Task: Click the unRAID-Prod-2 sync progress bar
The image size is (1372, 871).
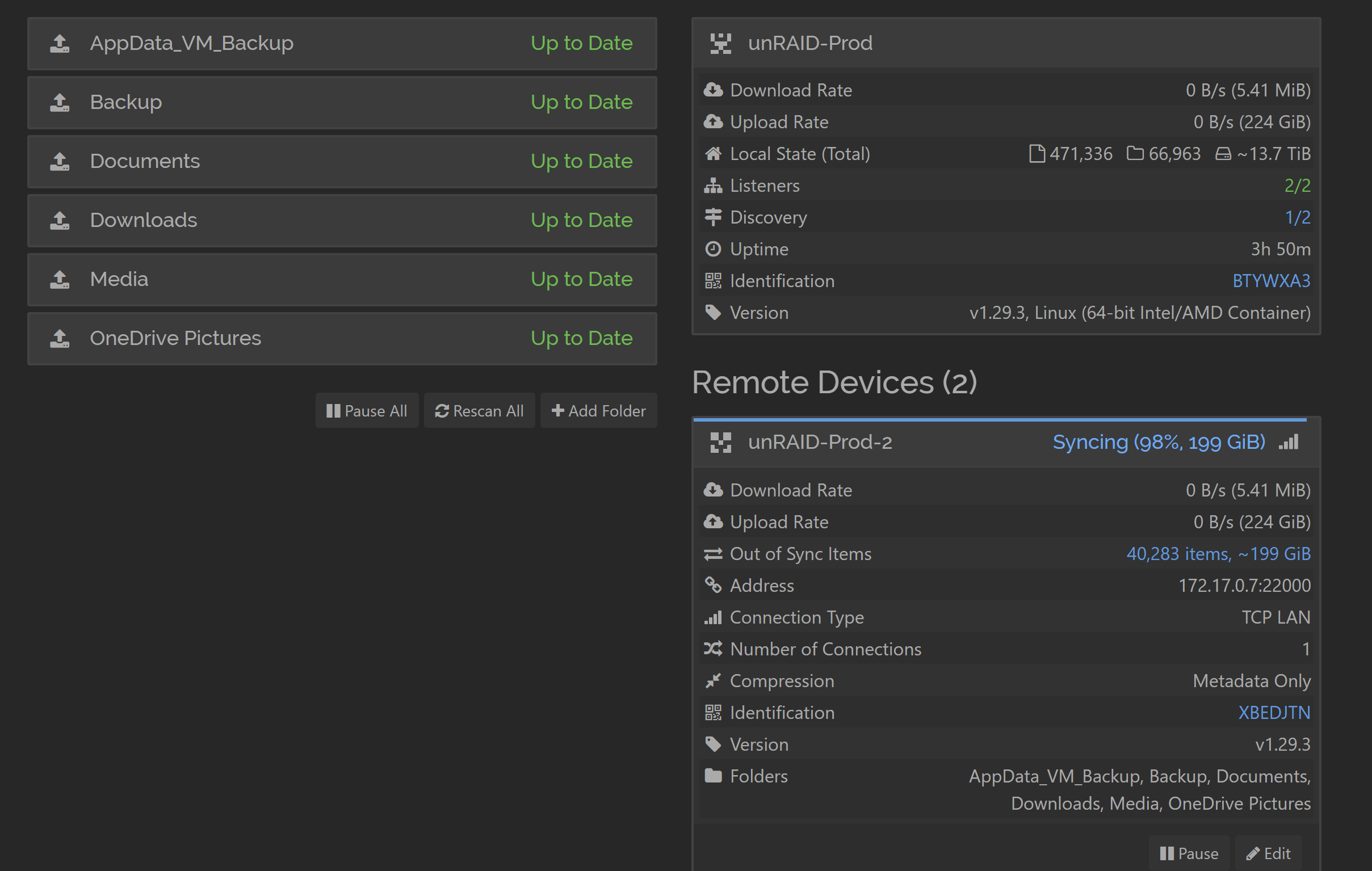Action: [1000, 420]
